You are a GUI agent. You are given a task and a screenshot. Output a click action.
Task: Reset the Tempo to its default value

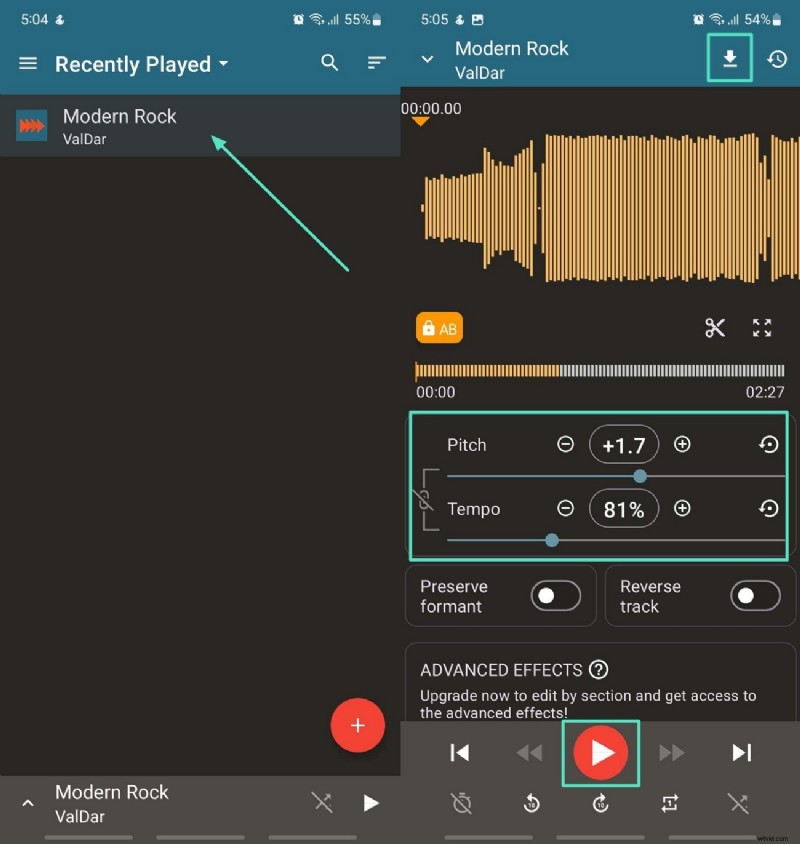tap(769, 509)
